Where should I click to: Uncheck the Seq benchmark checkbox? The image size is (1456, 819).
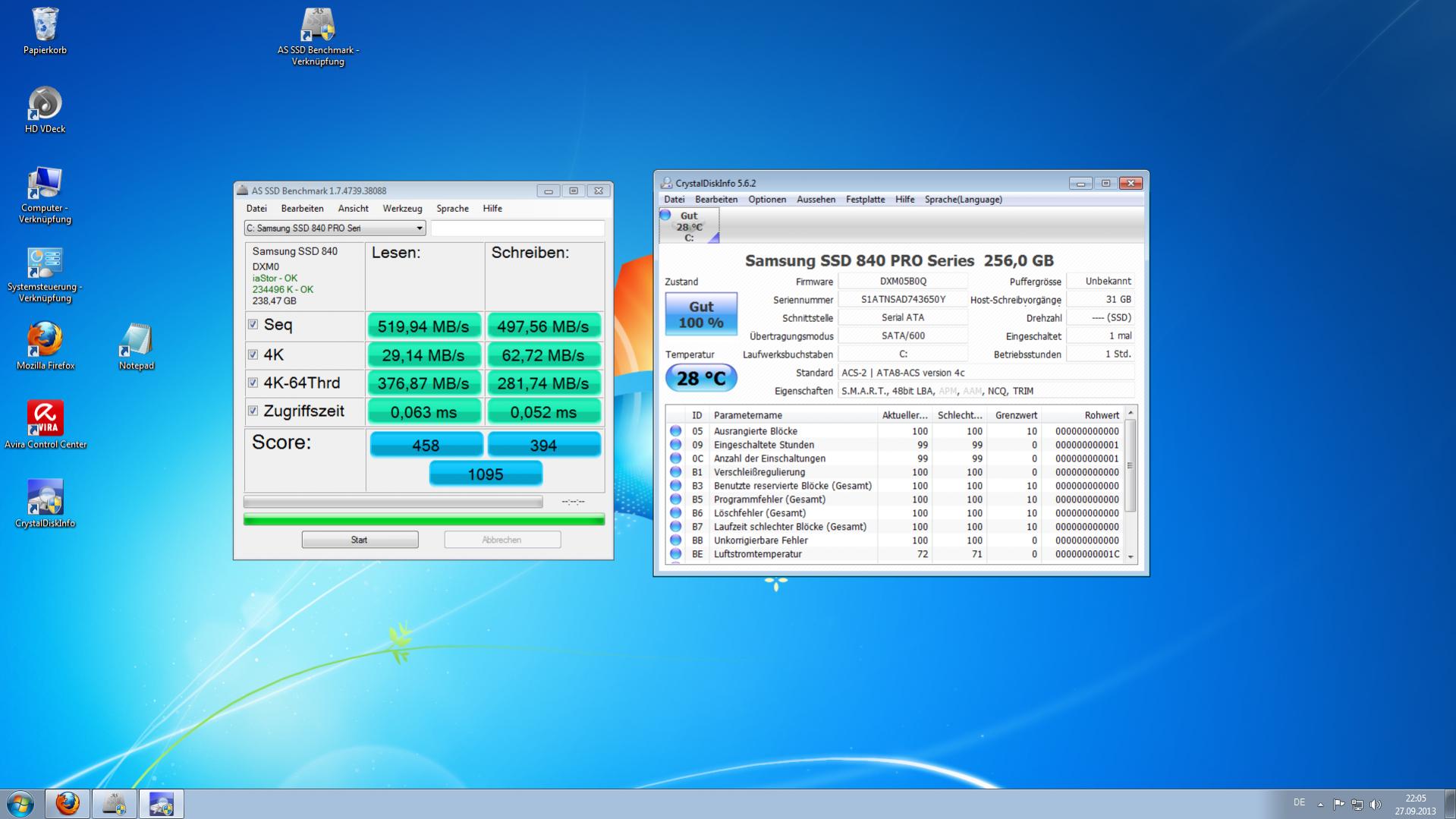point(253,325)
